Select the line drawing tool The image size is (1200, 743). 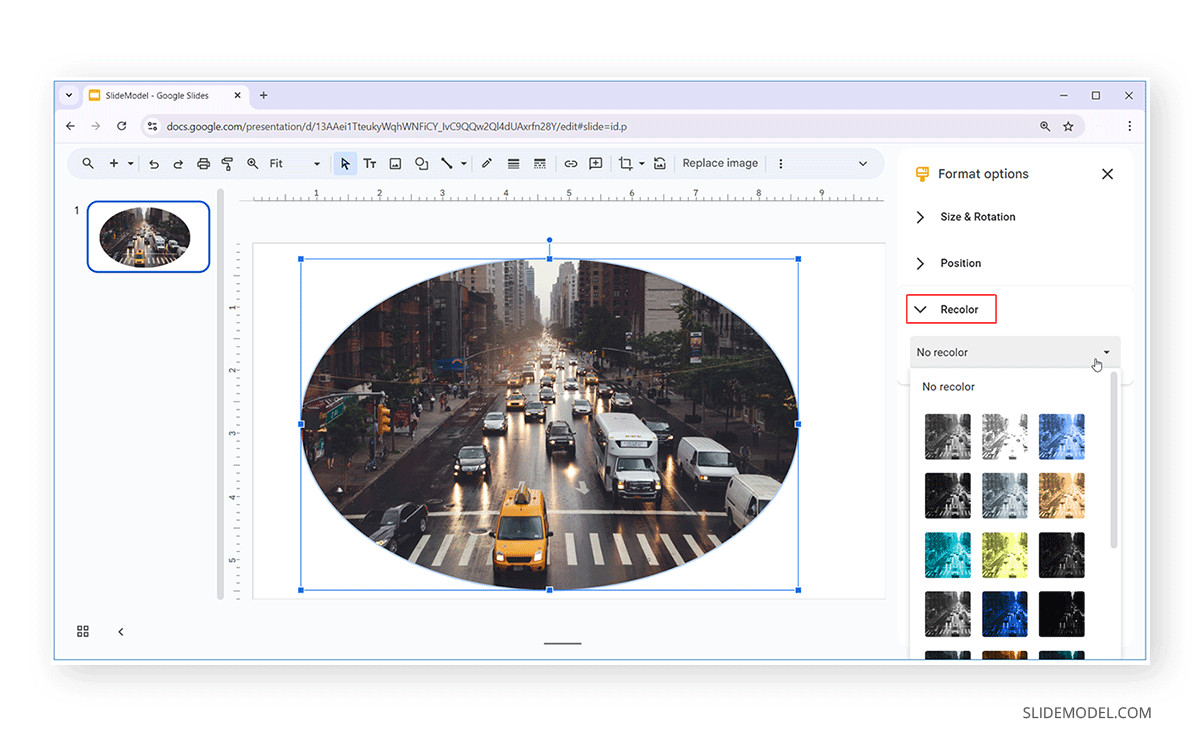[x=447, y=164]
